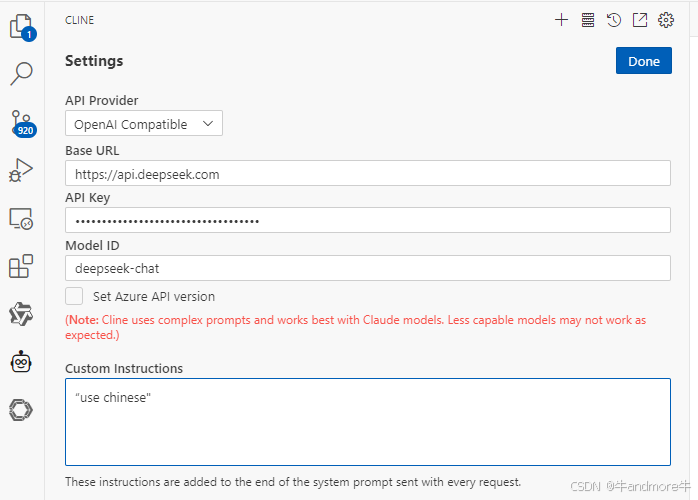Click the Custom Instructions label
698x500 pixels.
(124, 369)
